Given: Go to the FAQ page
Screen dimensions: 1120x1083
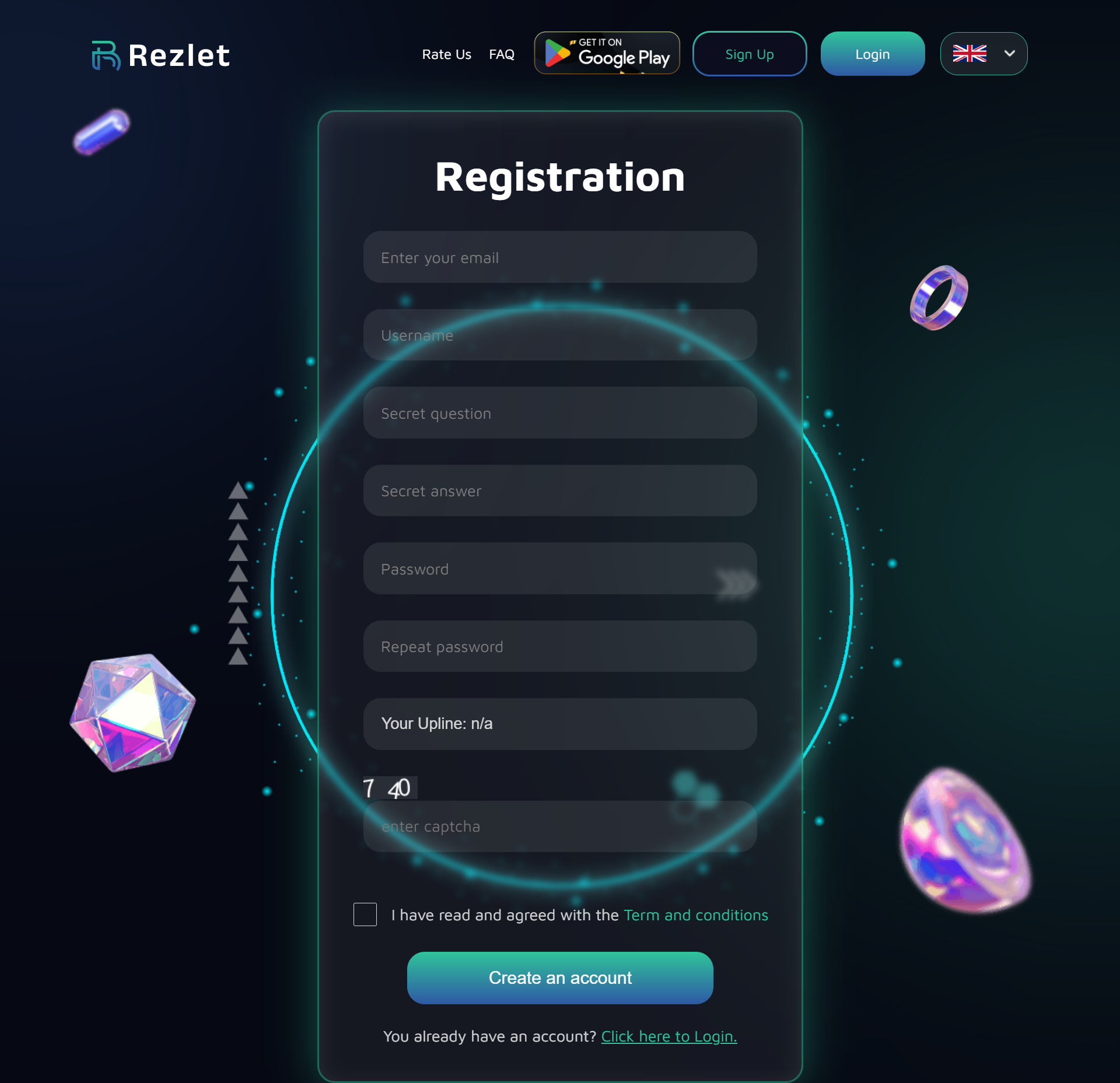Looking at the screenshot, I should pyautogui.click(x=502, y=54).
